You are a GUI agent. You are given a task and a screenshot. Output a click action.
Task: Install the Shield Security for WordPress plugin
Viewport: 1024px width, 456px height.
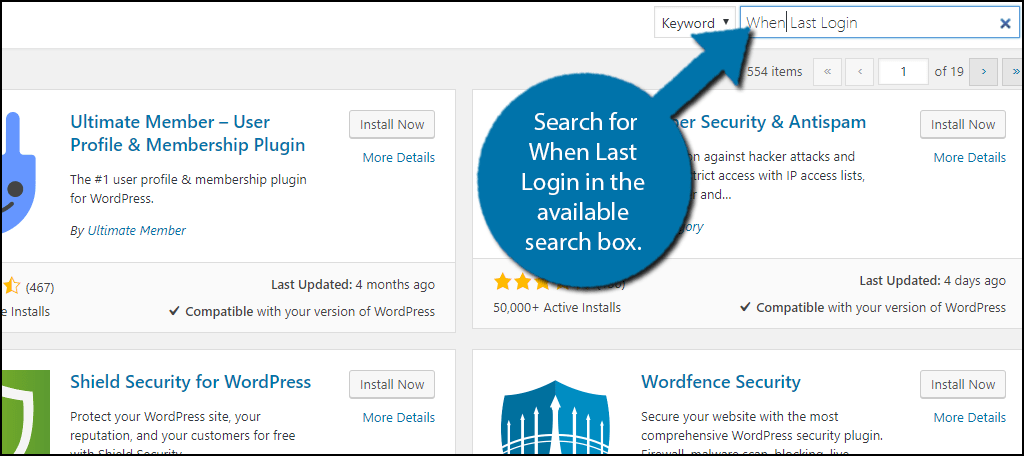coord(392,385)
